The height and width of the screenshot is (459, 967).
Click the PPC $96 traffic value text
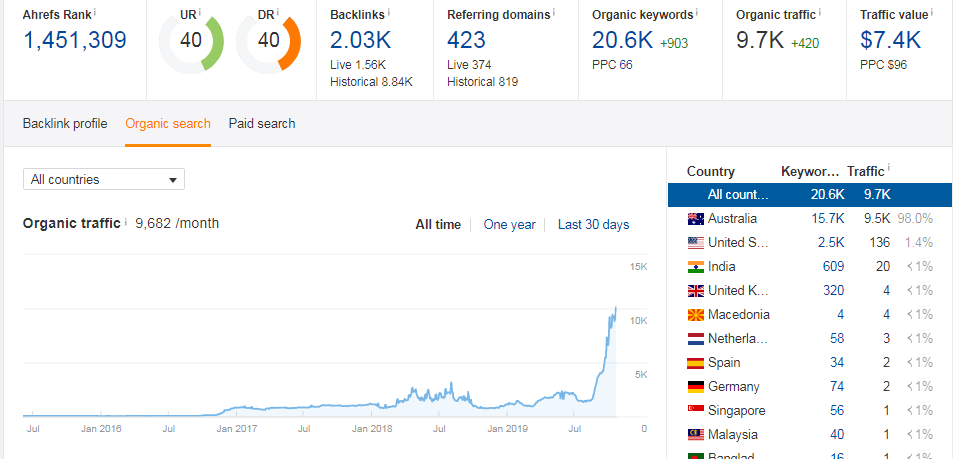[x=883, y=65]
